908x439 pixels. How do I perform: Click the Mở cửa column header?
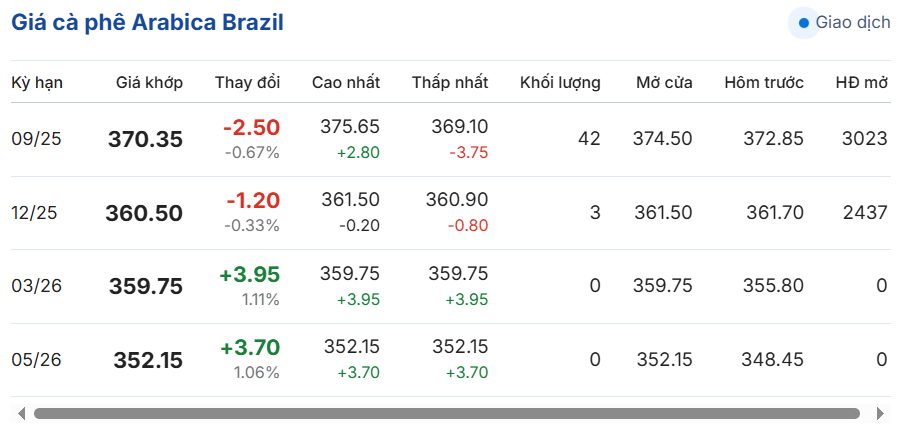tap(664, 83)
